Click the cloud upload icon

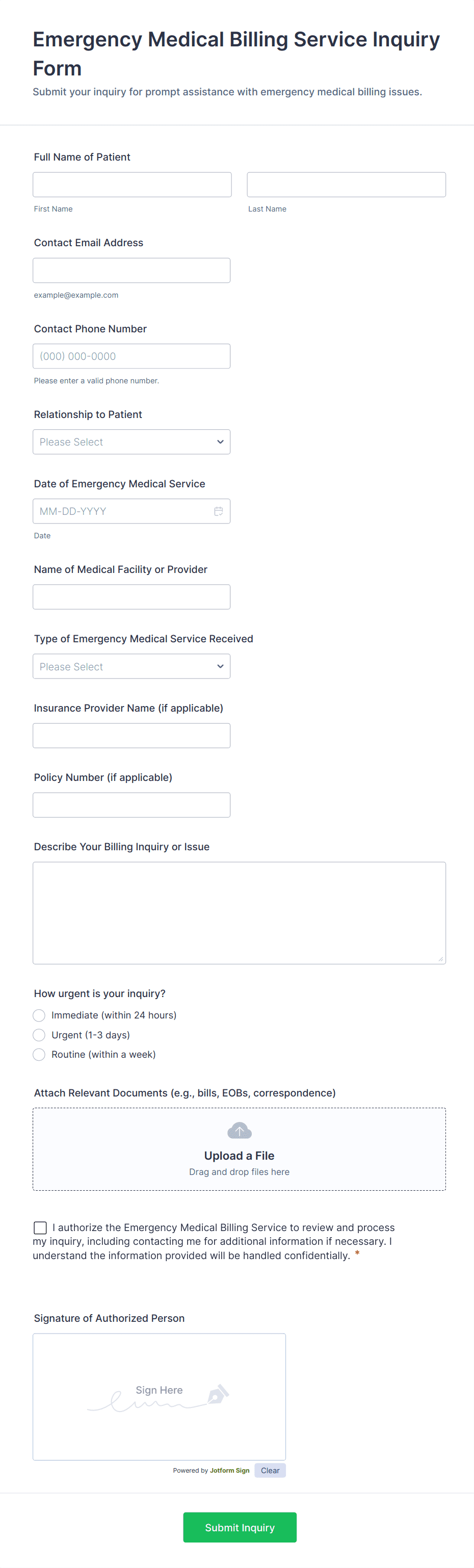click(x=239, y=1131)
